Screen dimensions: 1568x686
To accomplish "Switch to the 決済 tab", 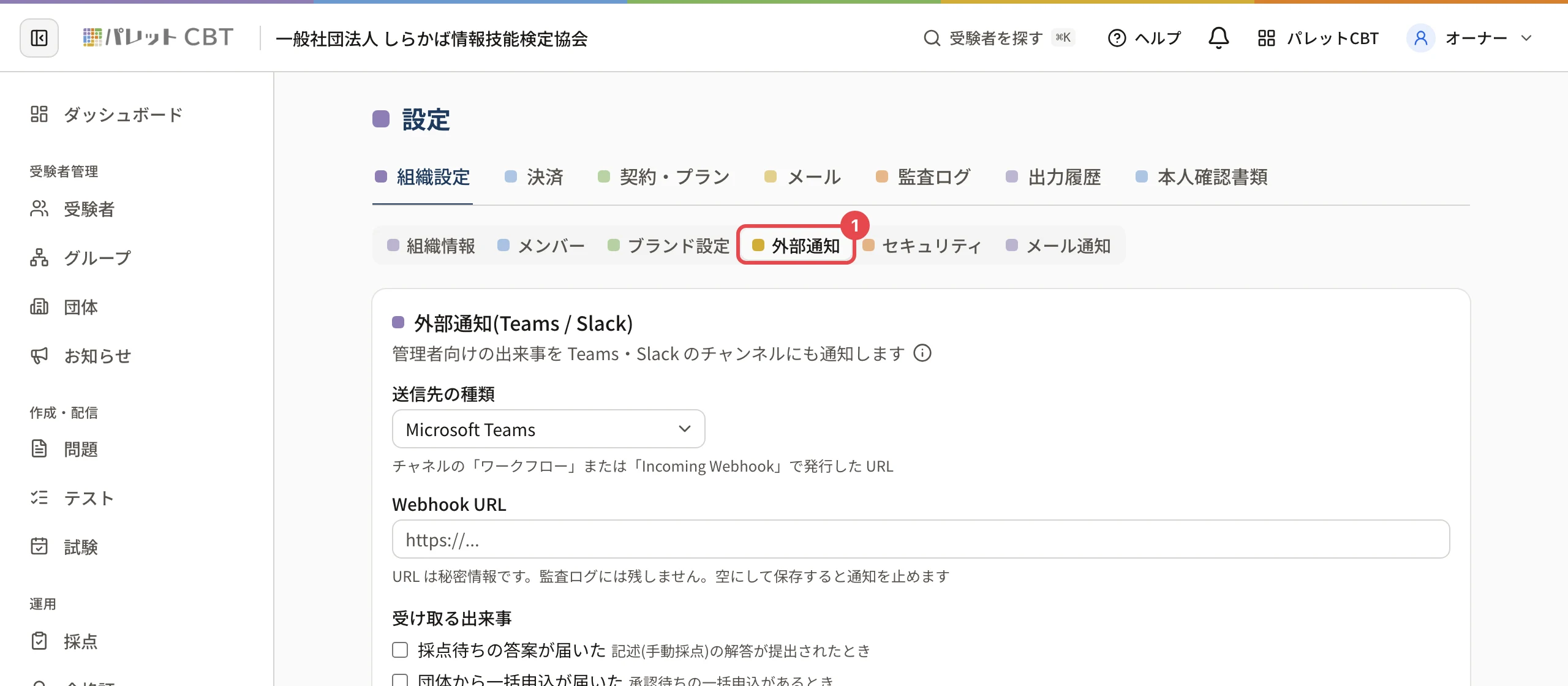I will (x=535, y=177).
